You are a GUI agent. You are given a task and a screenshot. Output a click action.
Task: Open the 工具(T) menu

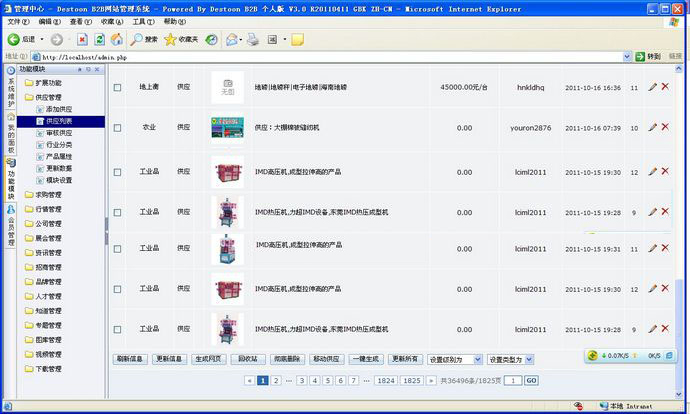tap(143, 21)
